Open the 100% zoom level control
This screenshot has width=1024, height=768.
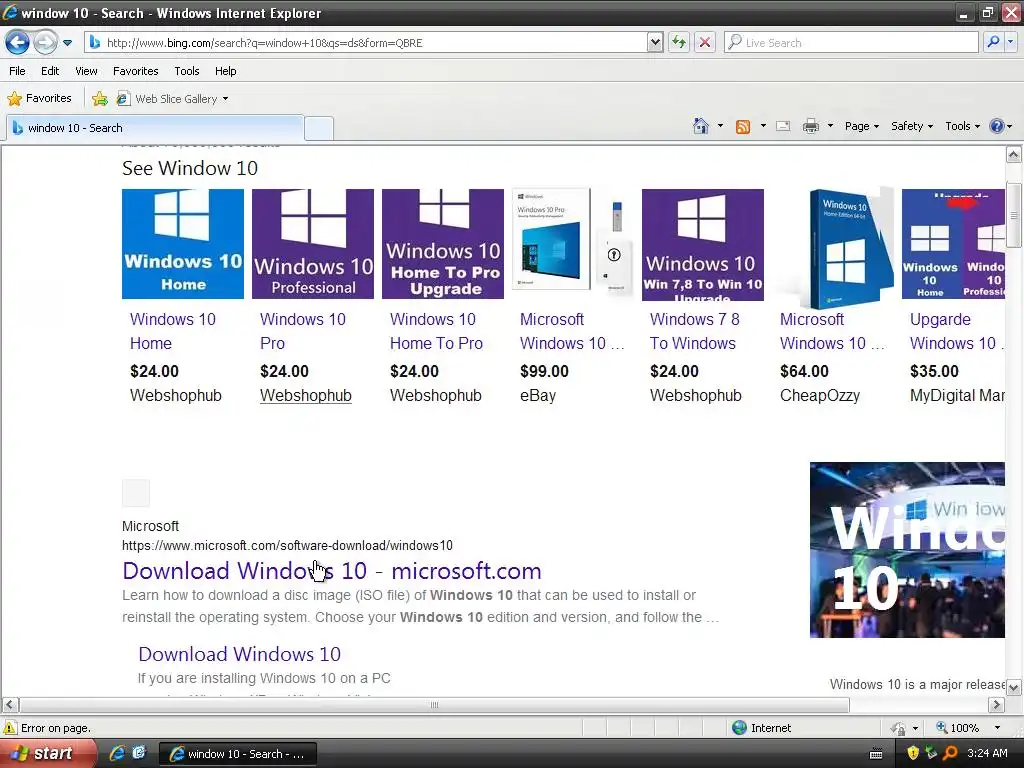coord(968,728)
